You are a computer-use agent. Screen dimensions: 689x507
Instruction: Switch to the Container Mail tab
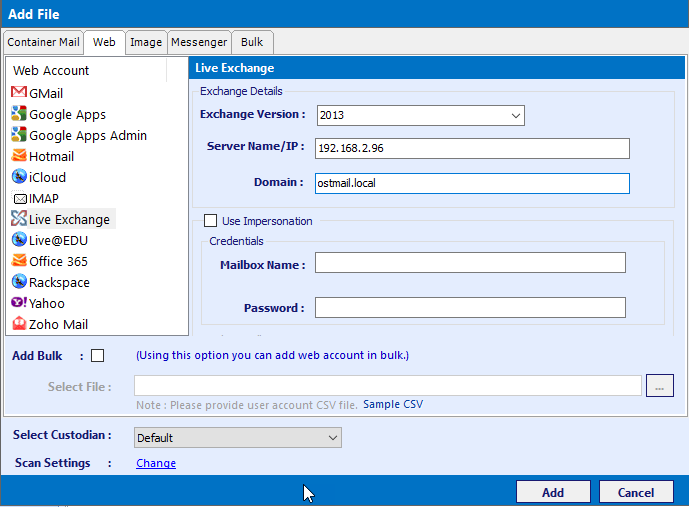44,42
